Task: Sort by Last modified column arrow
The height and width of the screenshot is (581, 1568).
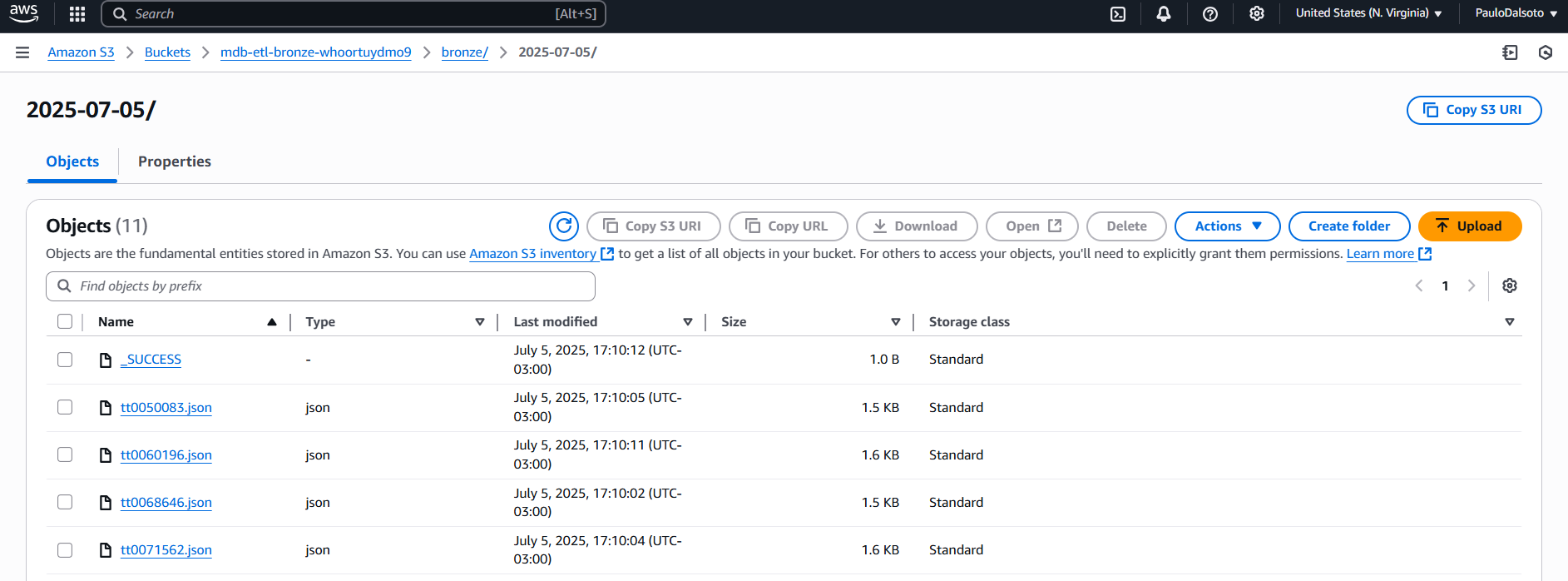Action: click(x=688, y=322)
